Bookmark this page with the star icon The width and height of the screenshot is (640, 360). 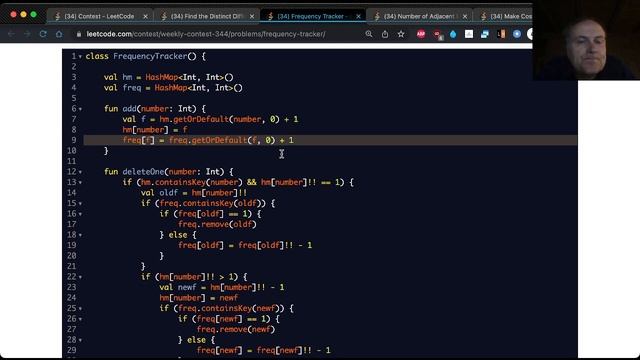(x=401, y=34)
